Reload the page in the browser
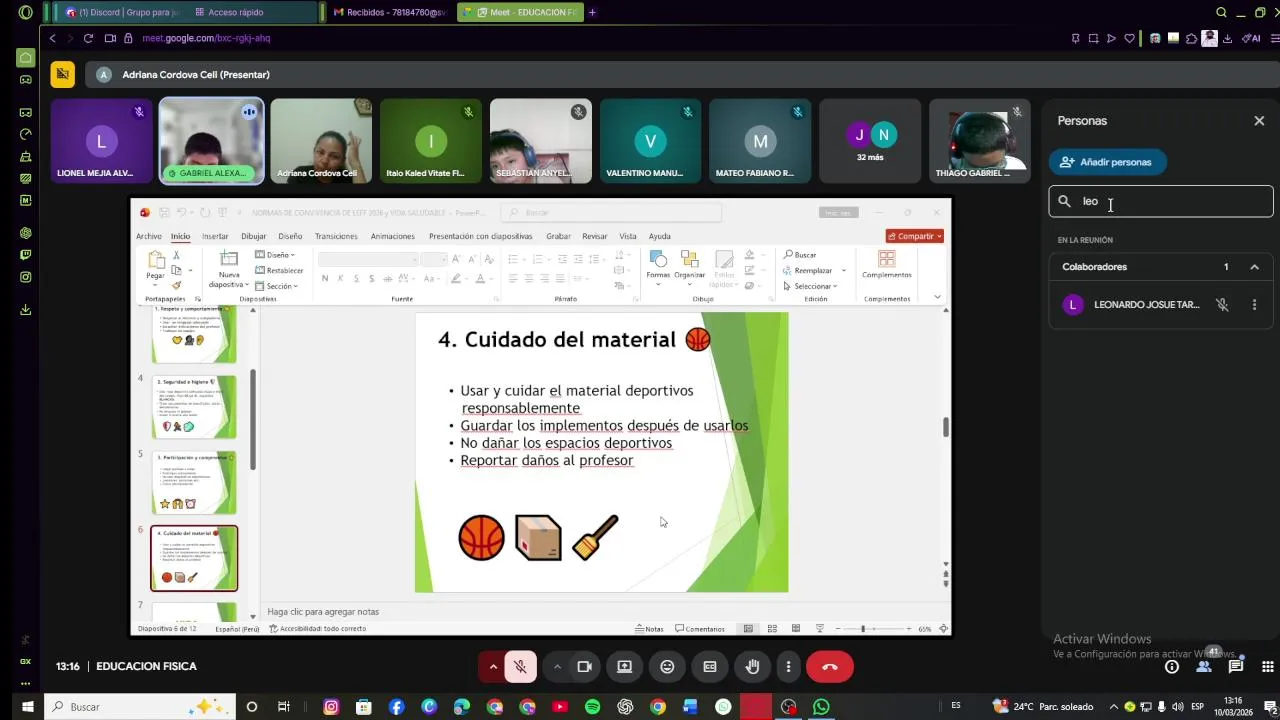 (x=88, y=38)
